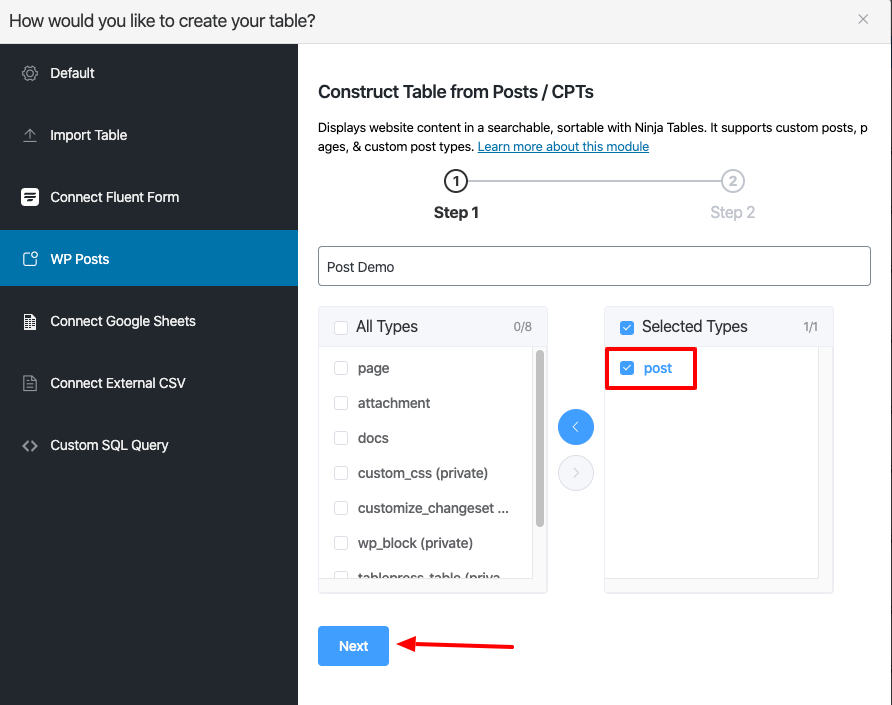The image size is (892, 705).
Task: Click the grey right-arrow transfer button
Action: [576, 473]
